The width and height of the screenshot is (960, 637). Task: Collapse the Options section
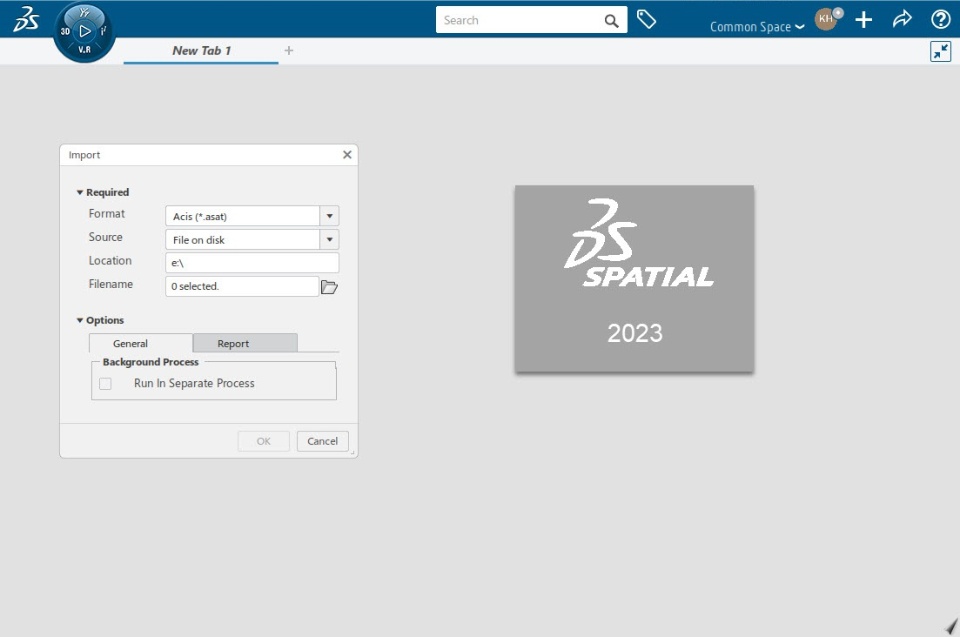pyautogui.click(x=80, y=320)
